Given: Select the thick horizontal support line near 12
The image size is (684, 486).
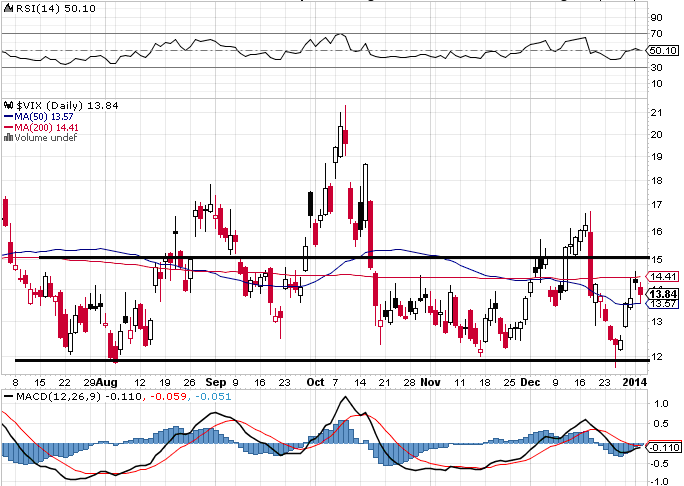Looking at the screenshot, I should pos(300,360).
